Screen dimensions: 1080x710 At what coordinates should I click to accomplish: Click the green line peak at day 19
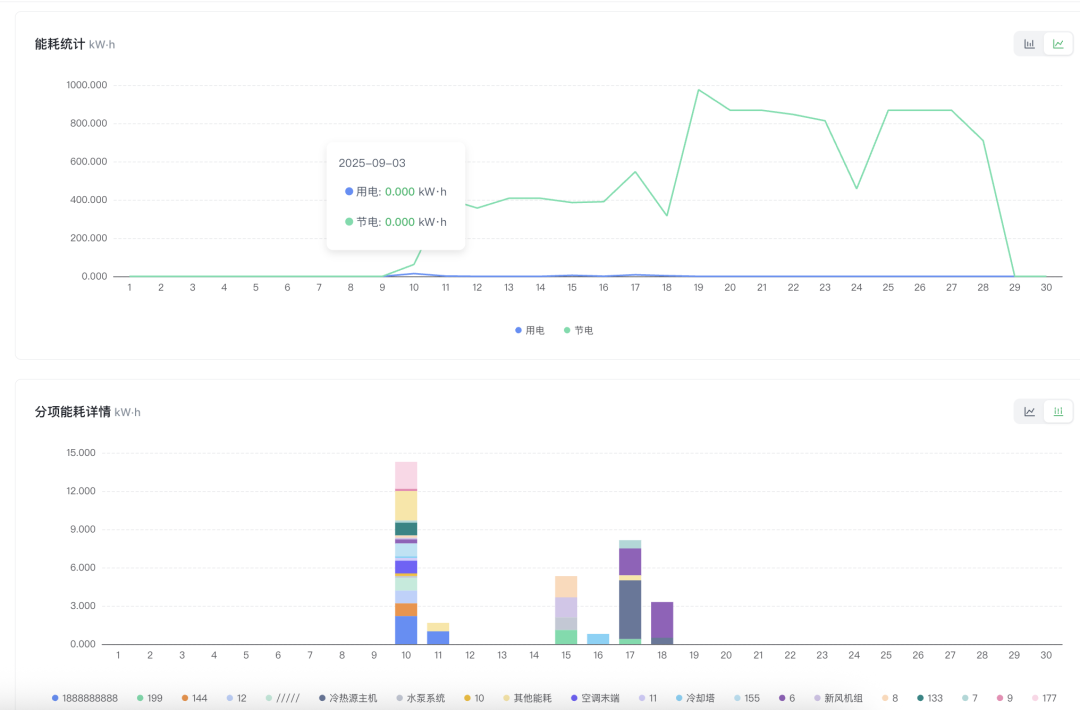698,90
